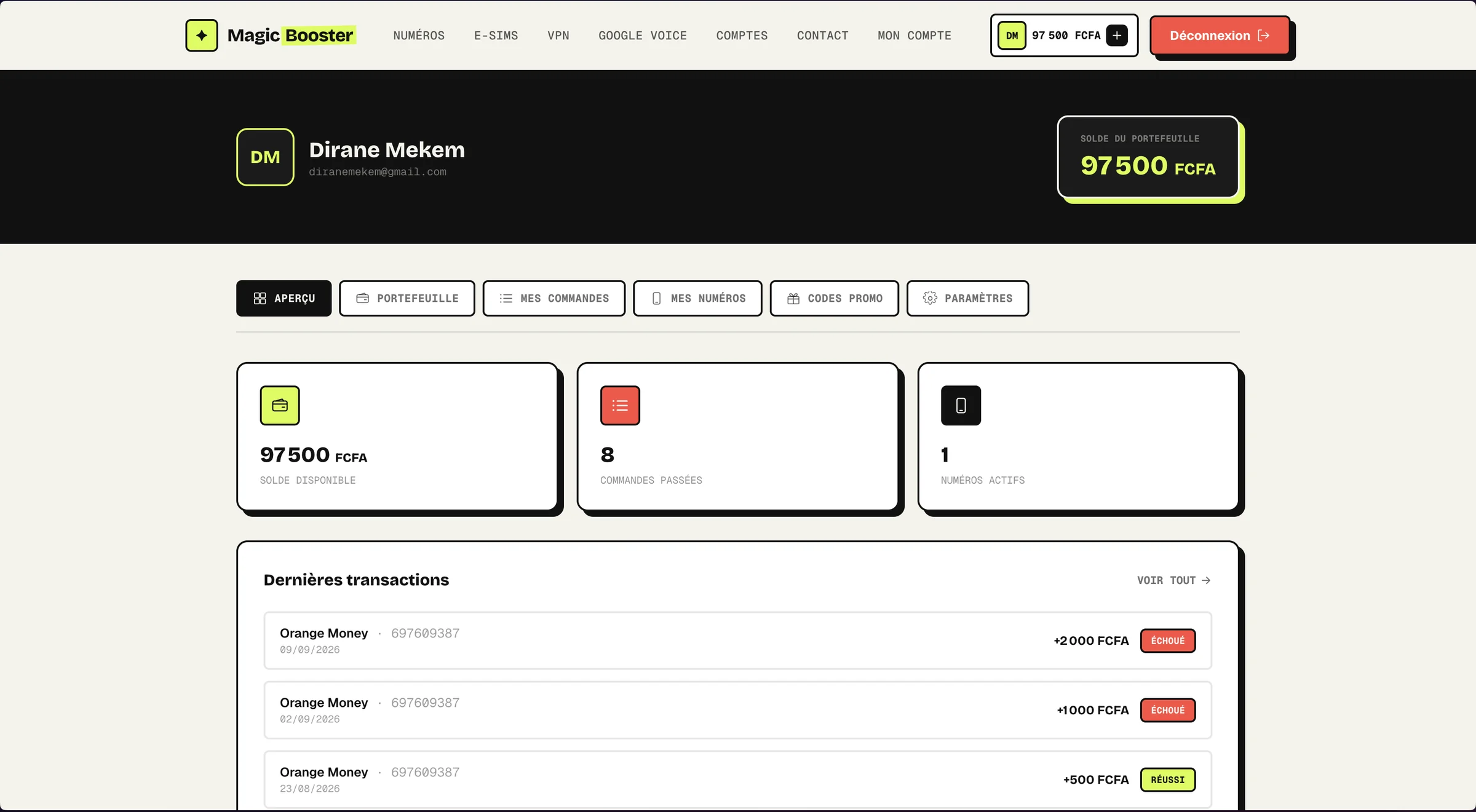The height and width of the screenshot is (812, 1476).
Task: Click the Solde Disponible stat card
Action: [397, 436]
